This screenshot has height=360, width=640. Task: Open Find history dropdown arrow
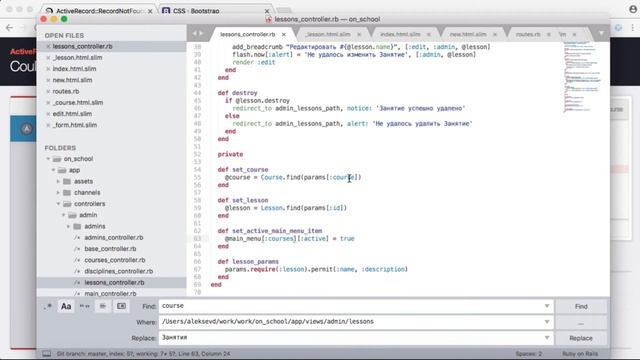(x=547, y=306)
